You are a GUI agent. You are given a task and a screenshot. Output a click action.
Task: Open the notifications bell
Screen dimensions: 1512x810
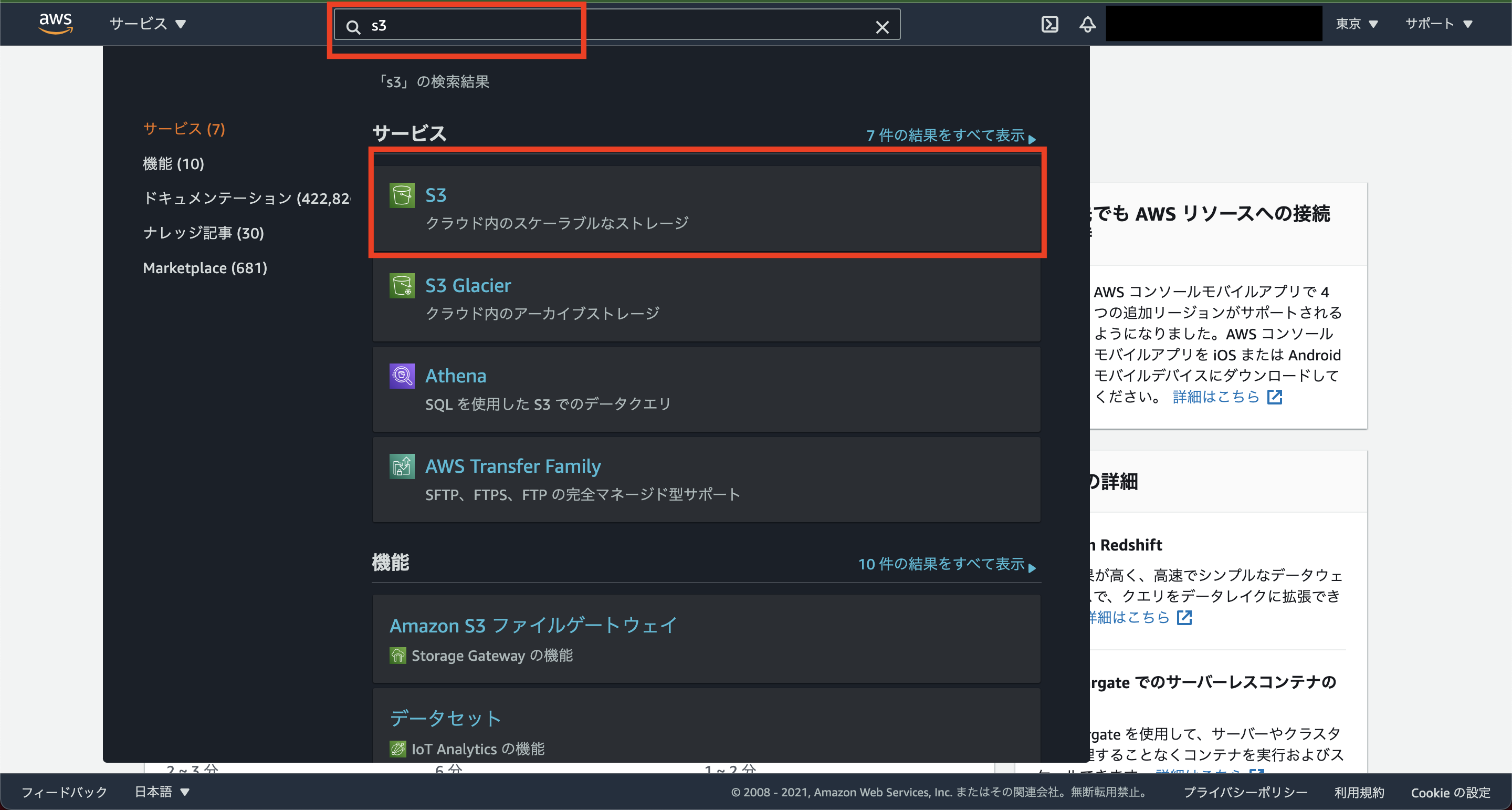click(x=1087, y=24)
